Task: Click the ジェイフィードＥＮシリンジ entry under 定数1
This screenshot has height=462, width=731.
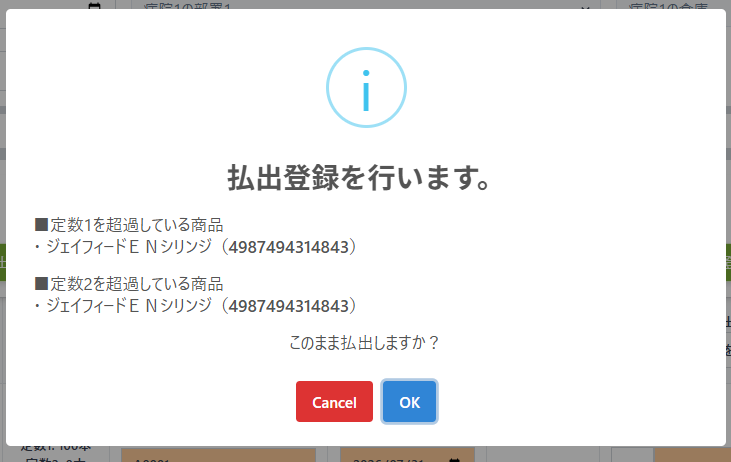Action: pos(196,247)
